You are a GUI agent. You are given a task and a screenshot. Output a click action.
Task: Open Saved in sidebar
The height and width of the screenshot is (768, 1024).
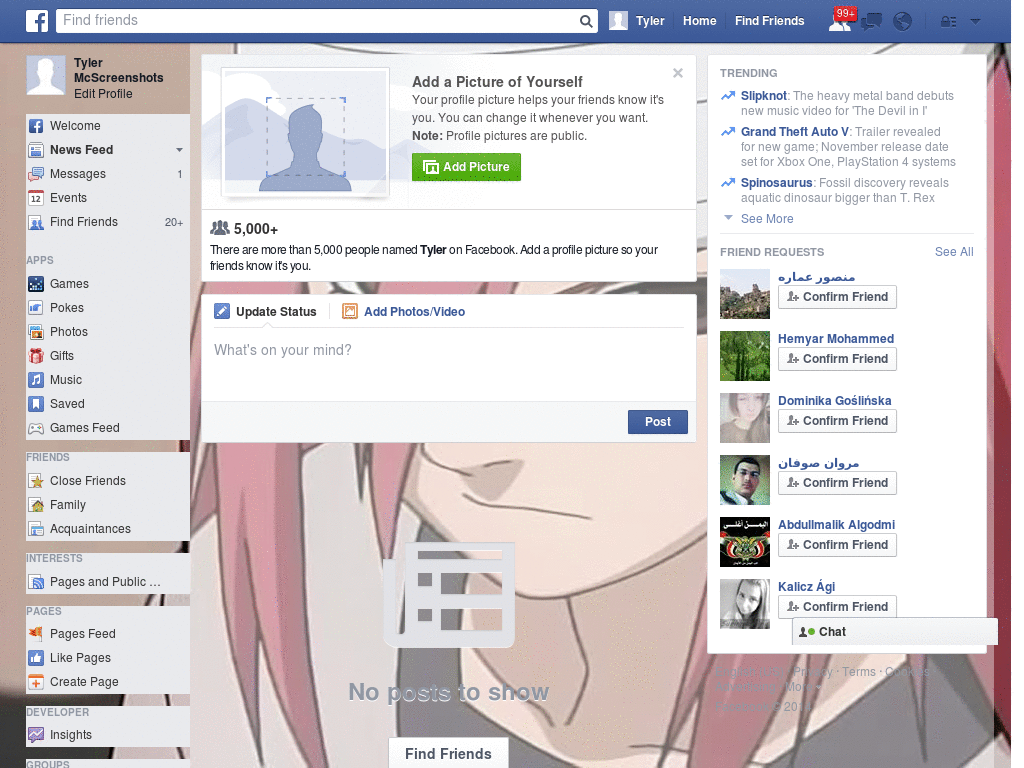coord(108,404)
